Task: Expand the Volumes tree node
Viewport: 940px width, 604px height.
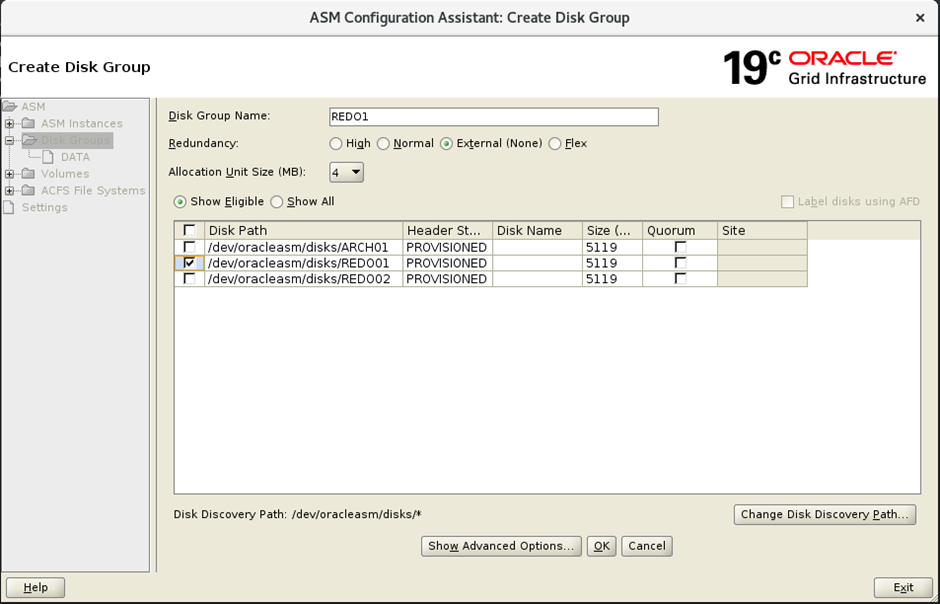Action: (x=10, y=174)
